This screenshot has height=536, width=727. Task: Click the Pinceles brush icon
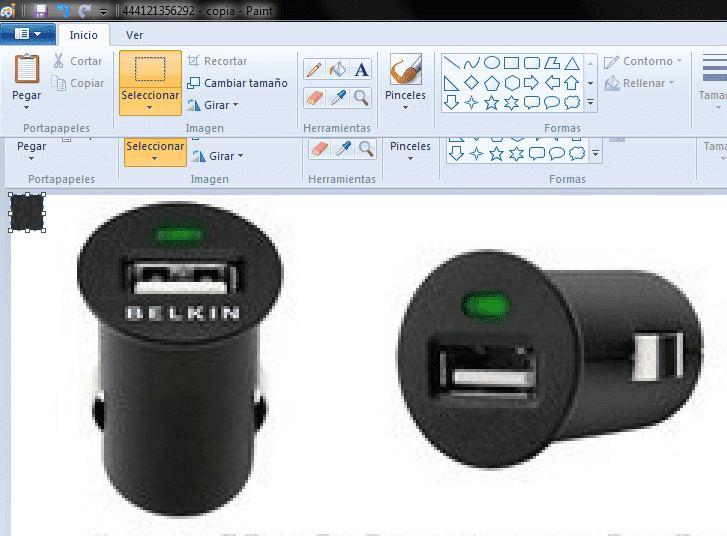point(406,69)
